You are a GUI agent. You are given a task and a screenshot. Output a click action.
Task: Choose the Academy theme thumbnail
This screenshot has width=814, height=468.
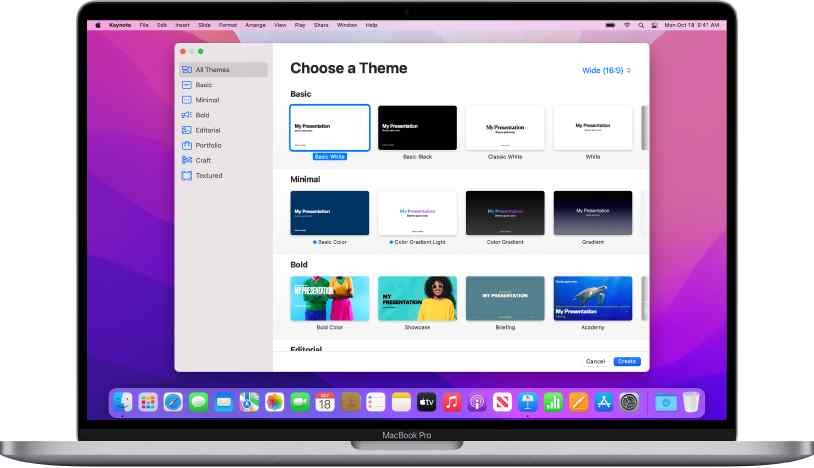593,298
